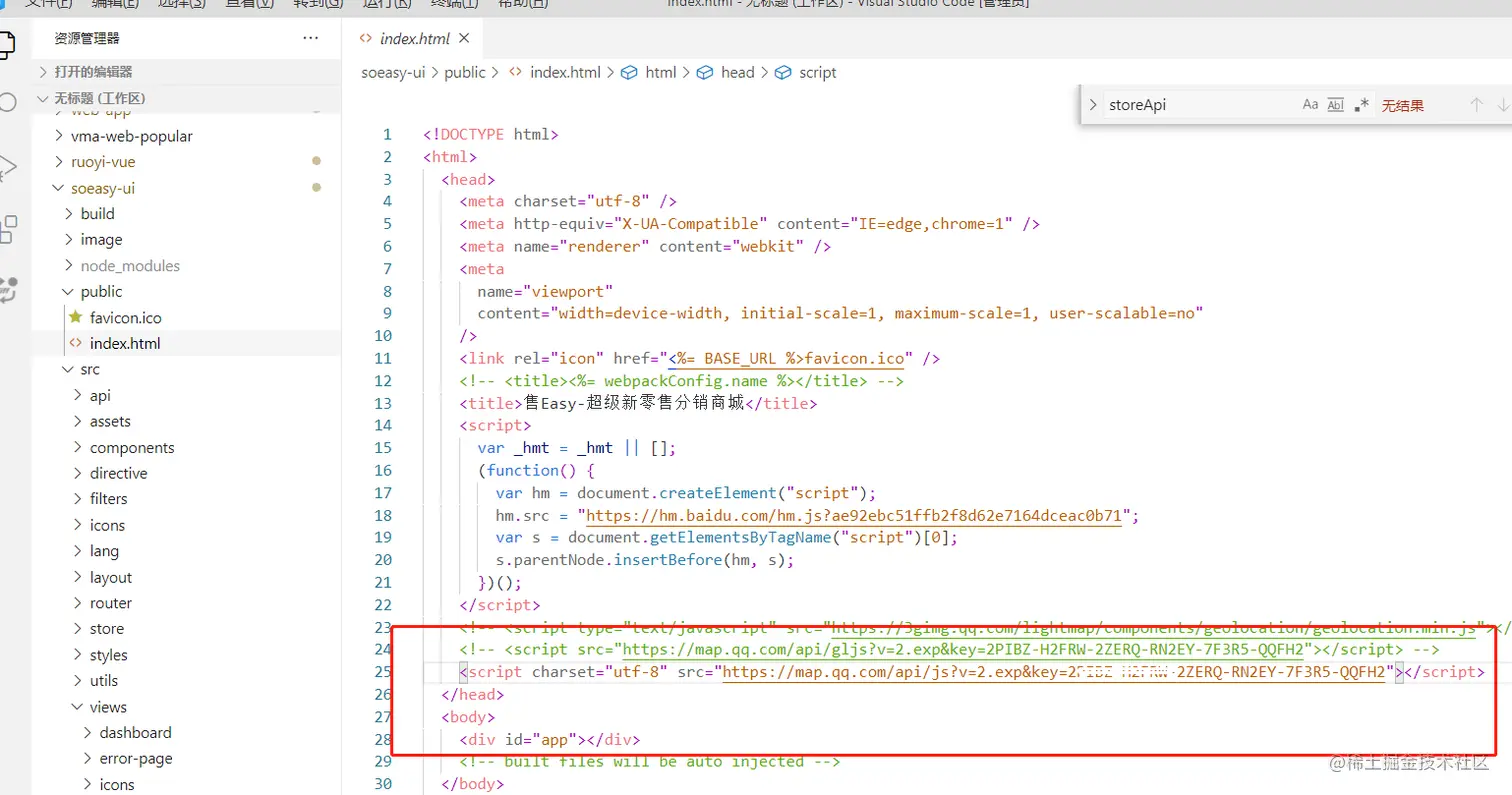Viewport: 1512px width, 795px height.
Task: Expand the error-page folder
Action: [x=88, y=758]
